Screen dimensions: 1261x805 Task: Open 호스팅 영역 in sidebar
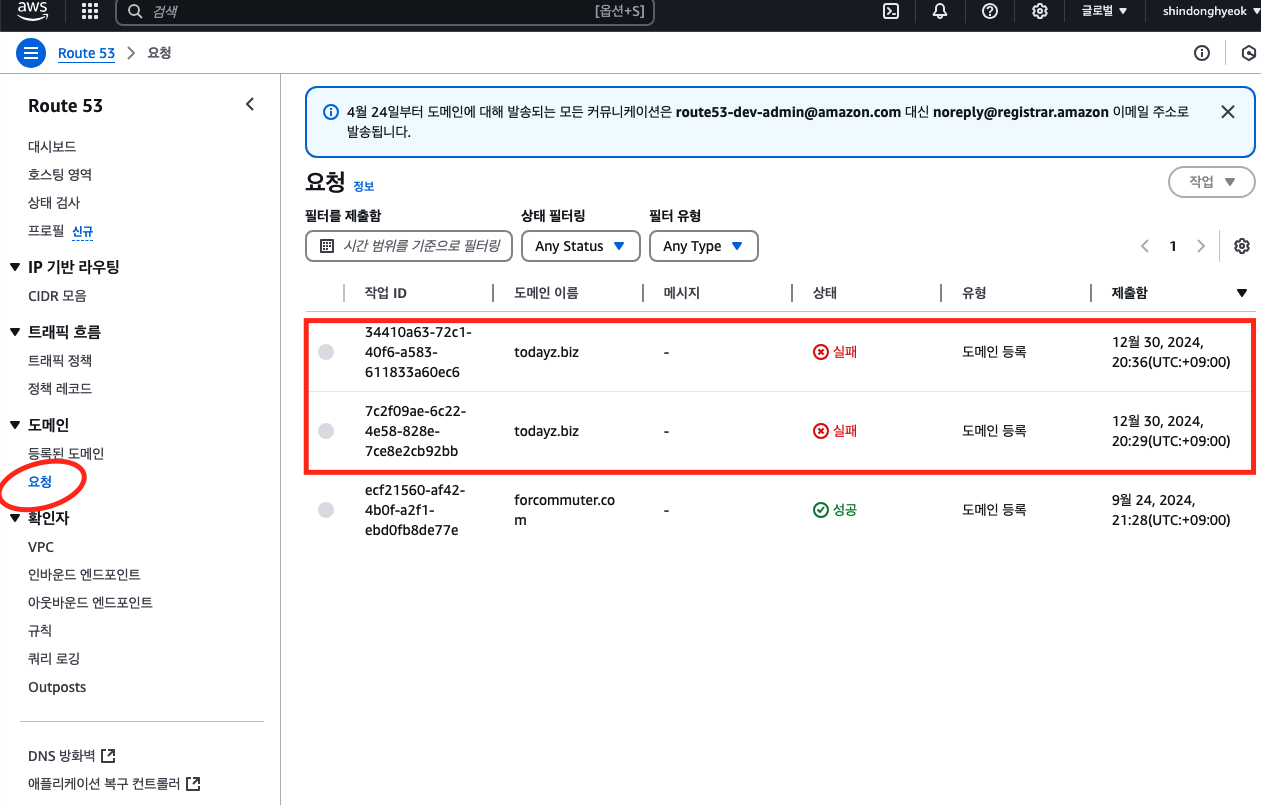pos(60,174)
